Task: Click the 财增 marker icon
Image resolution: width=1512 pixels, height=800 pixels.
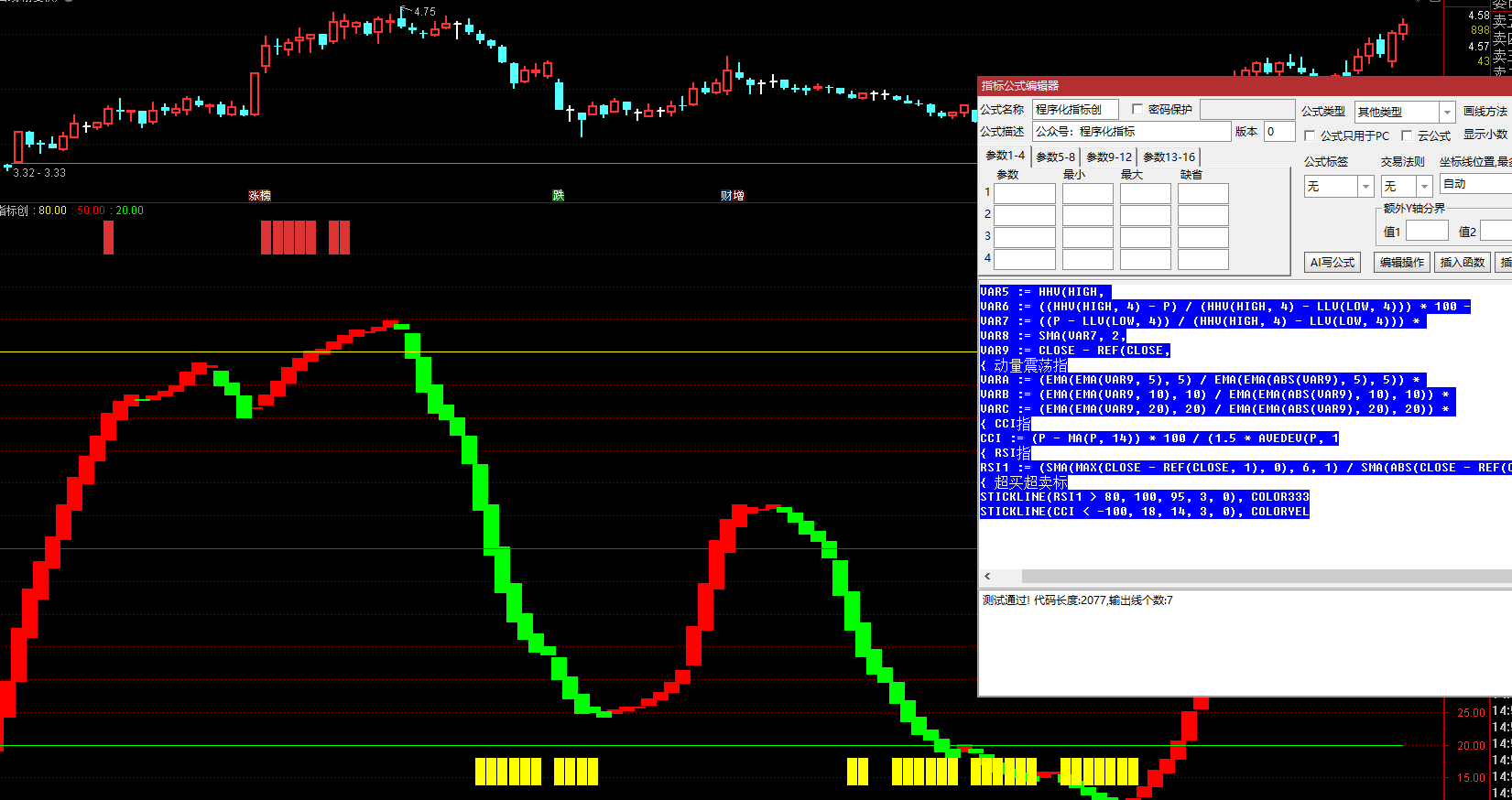Action: 732,196
